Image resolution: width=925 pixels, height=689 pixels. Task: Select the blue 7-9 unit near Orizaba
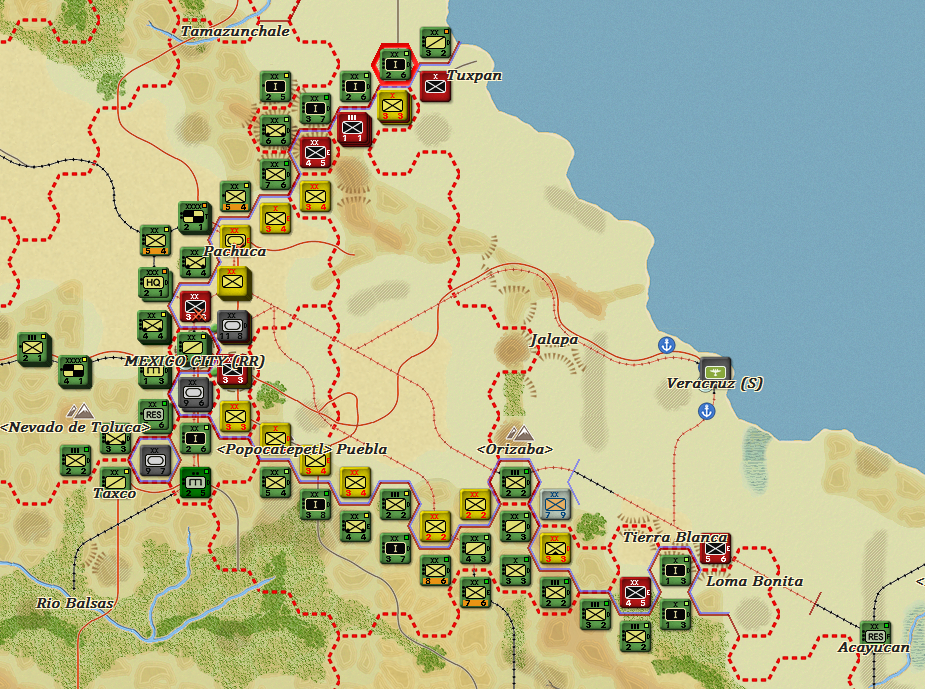[553, 503]
